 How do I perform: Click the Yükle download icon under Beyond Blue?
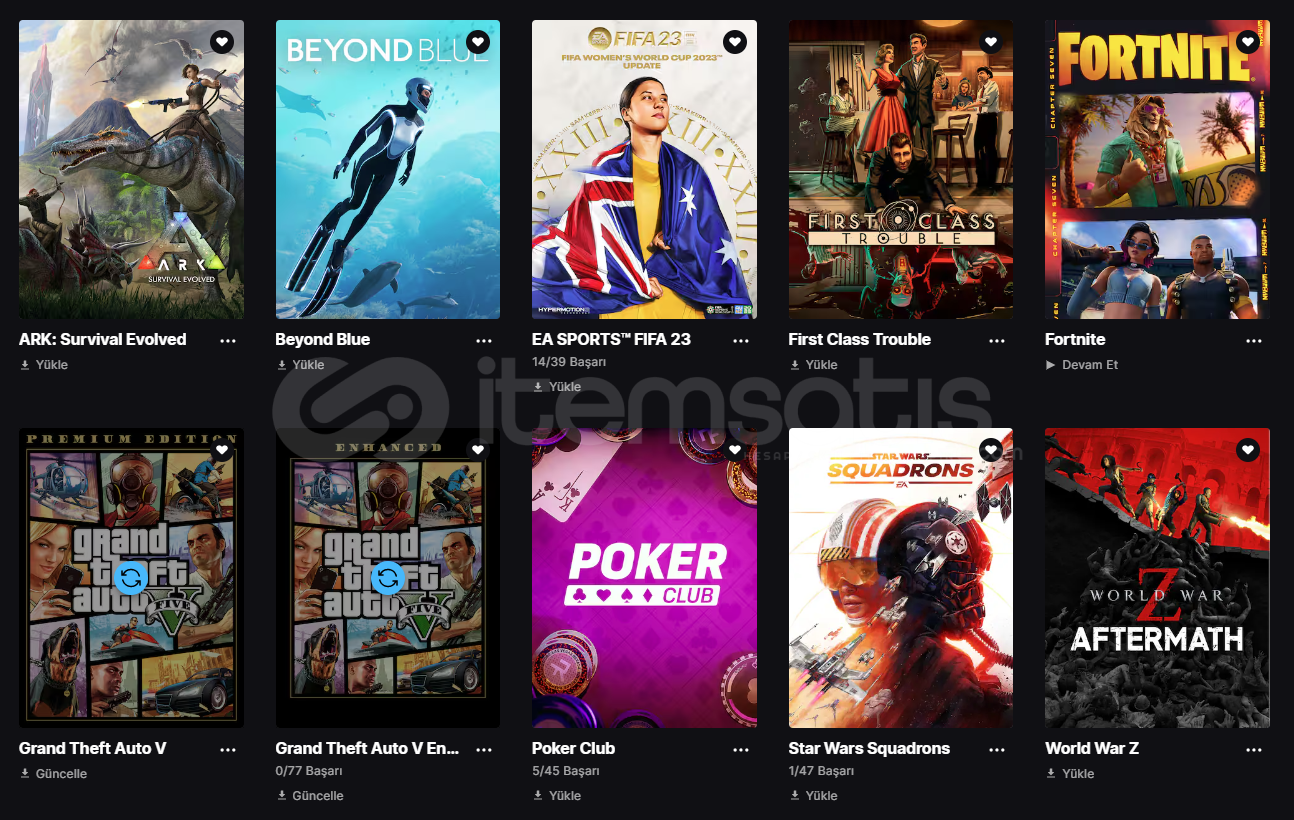281,365
